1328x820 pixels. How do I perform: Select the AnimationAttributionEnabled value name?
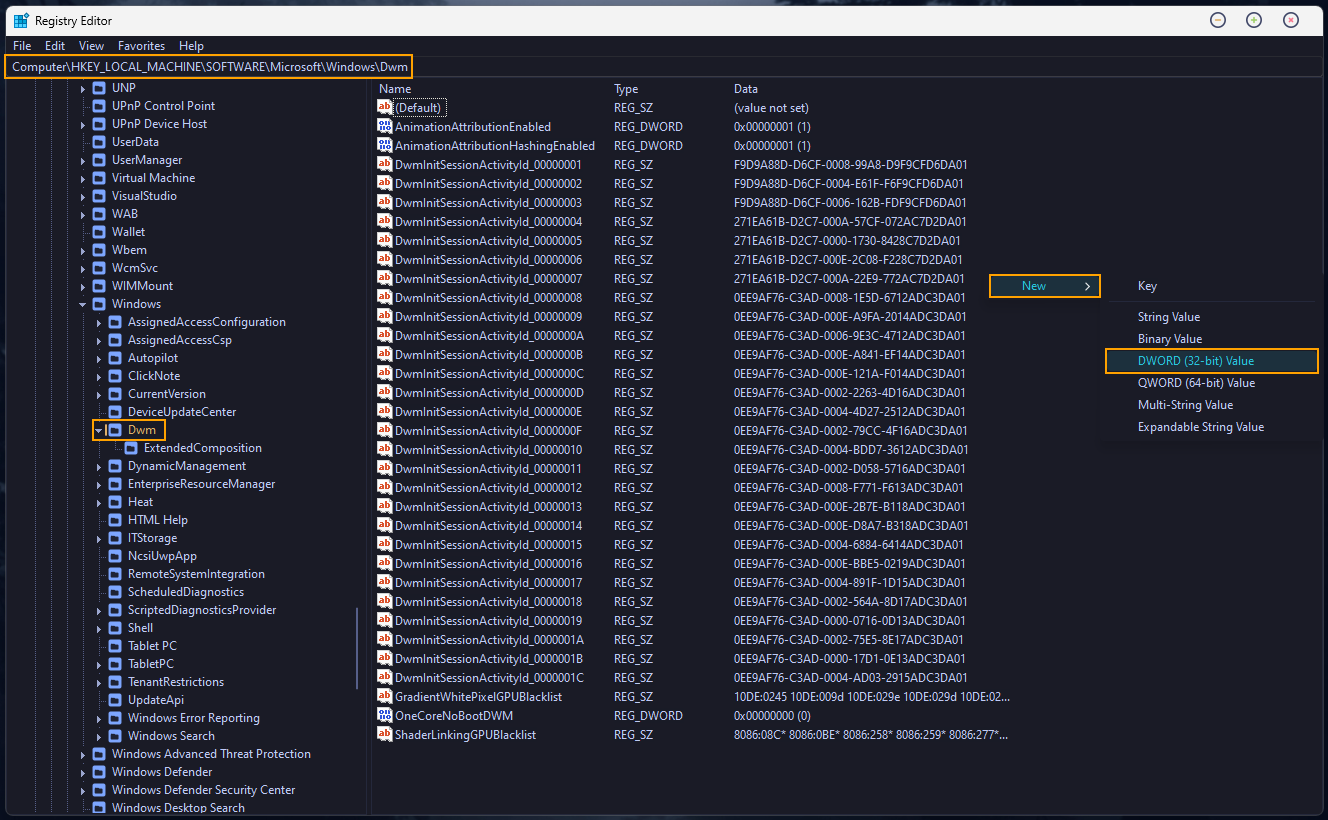pos(473,127)
